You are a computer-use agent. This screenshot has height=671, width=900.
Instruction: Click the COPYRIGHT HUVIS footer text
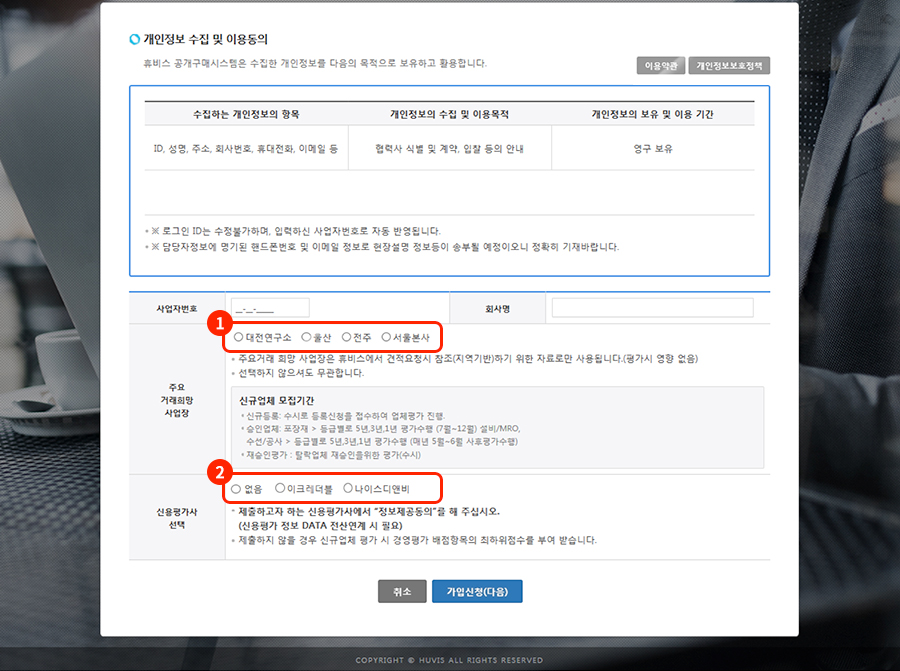[449, 660]
